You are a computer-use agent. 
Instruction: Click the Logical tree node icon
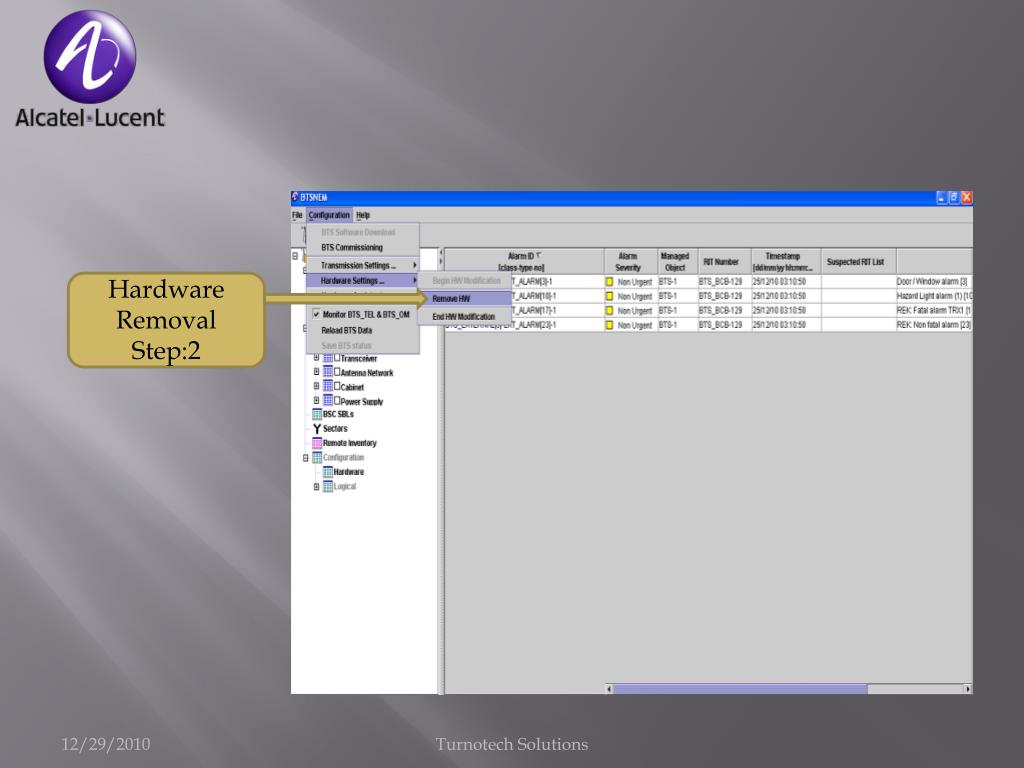click(328, 486)
